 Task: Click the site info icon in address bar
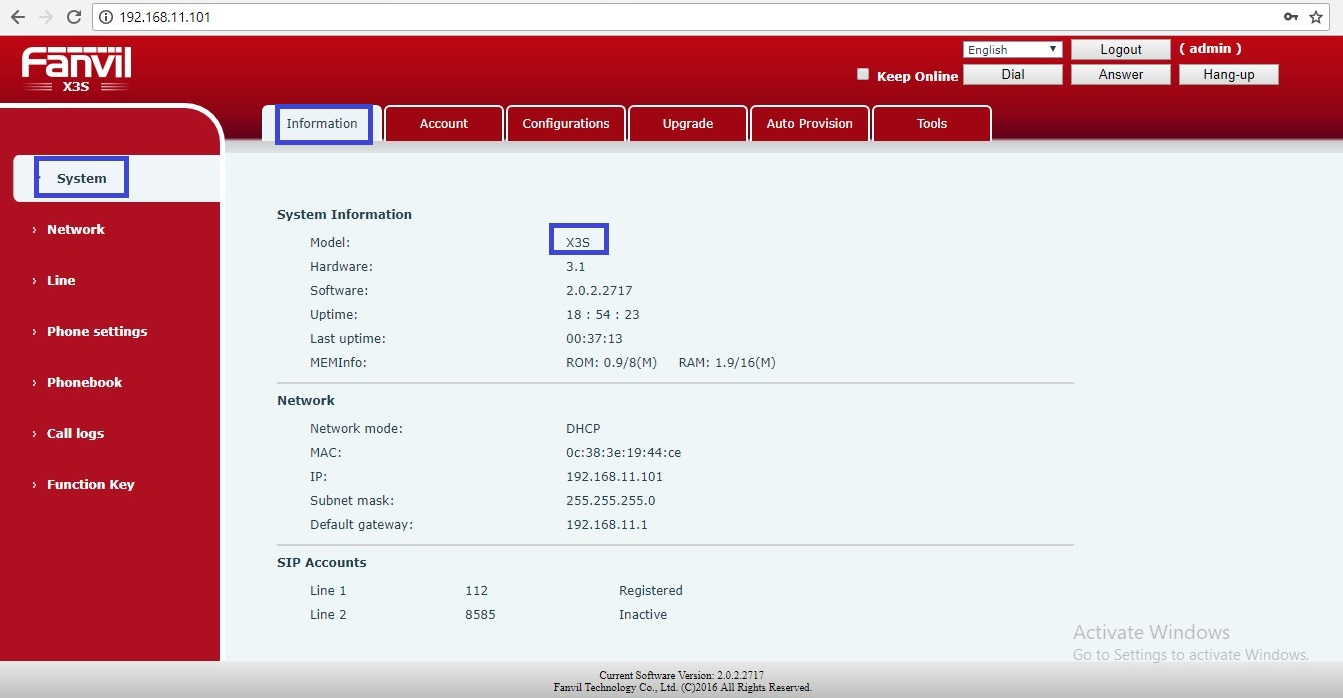coord(107,17)
